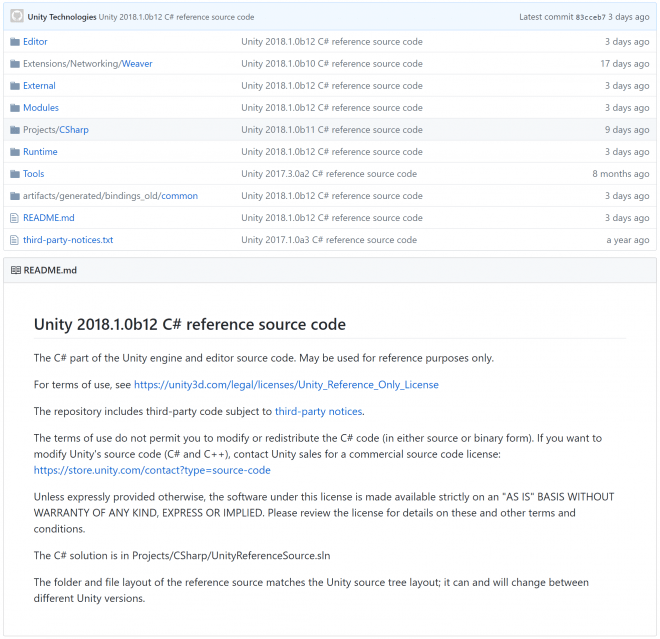Image resolution: width=660 pixels, height=639 pixels.
Task: Click Unity 2018.1.0b11 commit message on CSharp row
Action: pos(332,130)
